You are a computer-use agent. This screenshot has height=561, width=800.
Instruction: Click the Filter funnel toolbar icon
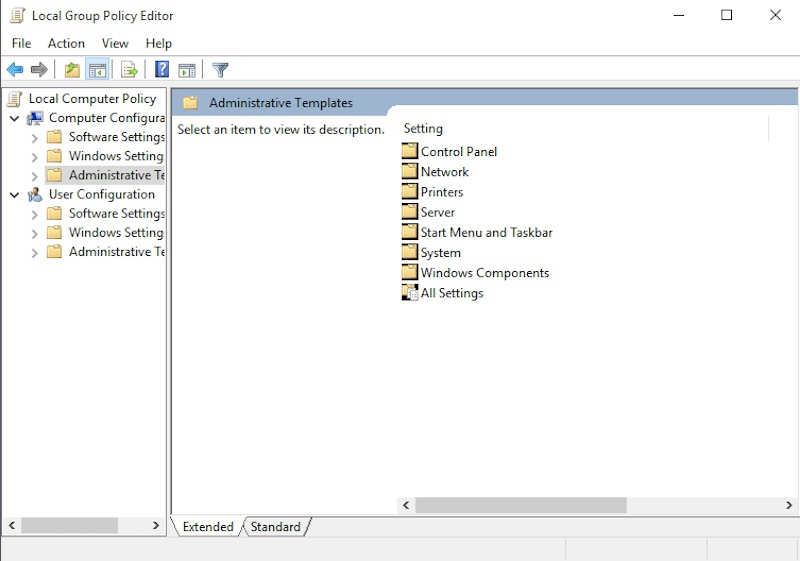tap(221, 70)
